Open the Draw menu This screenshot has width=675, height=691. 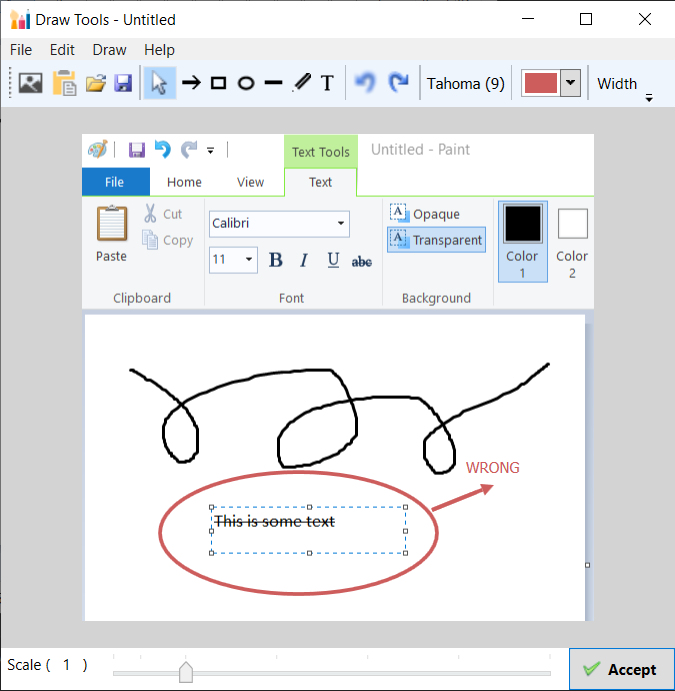point(109,50)
